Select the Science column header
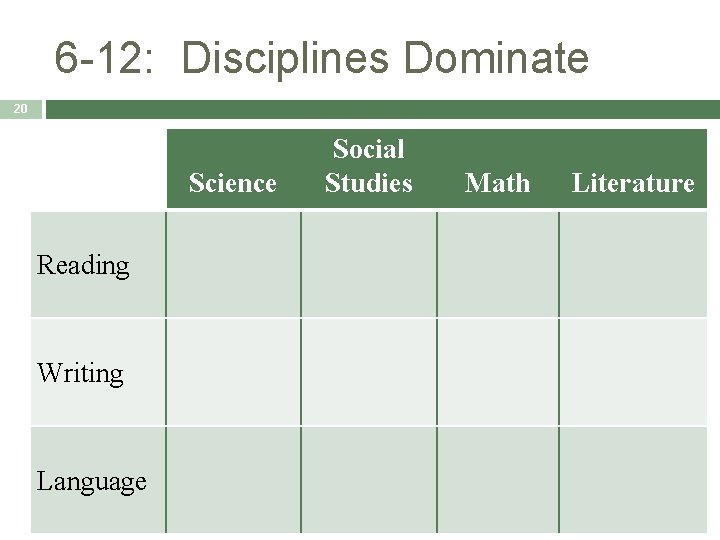Viewport: 720px width, 540px height. (x=233, y=182)
